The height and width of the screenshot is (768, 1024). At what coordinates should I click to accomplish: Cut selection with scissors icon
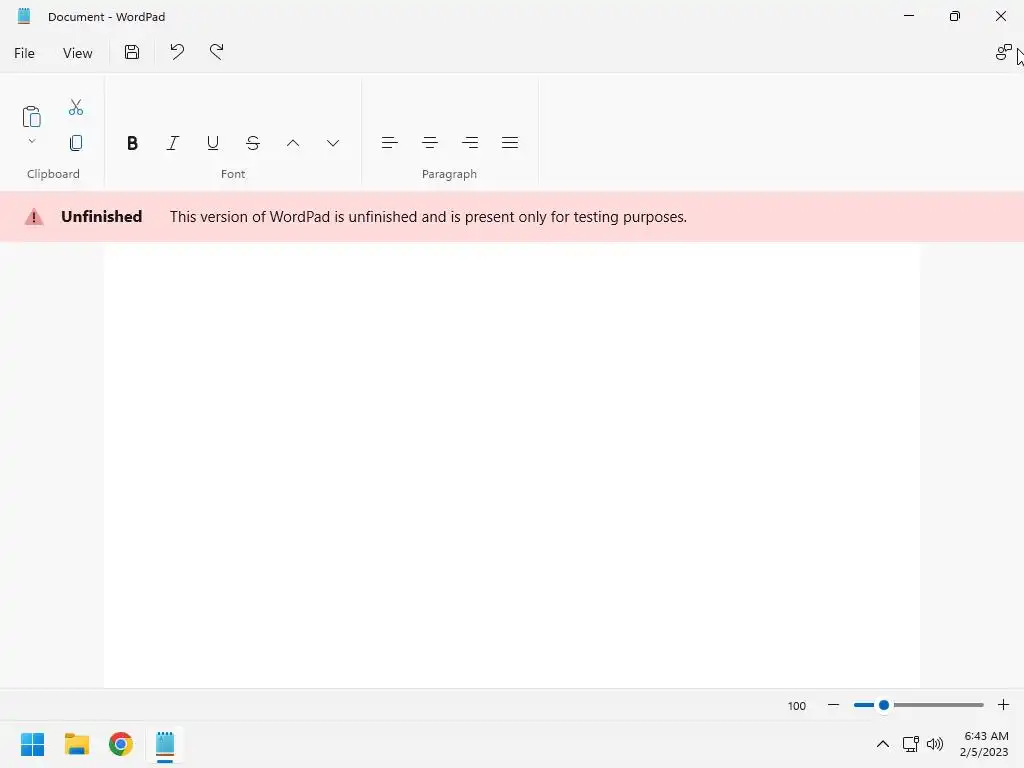[76, 107]
